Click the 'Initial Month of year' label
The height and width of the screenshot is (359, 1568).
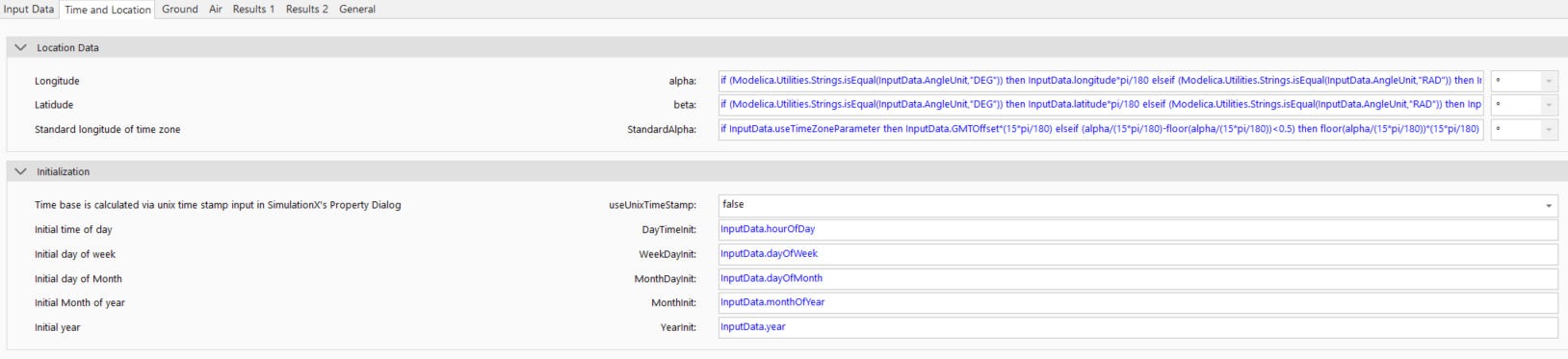[80, 303]
